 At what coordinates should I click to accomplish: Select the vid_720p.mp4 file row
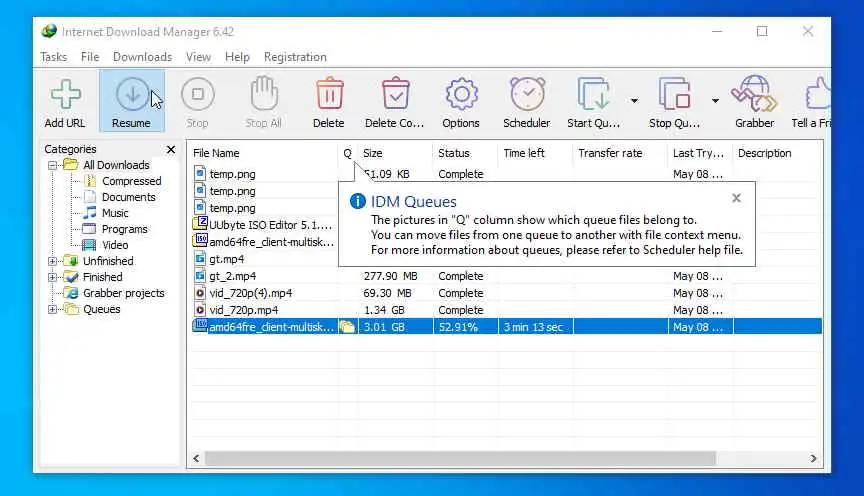pos(506,310)
